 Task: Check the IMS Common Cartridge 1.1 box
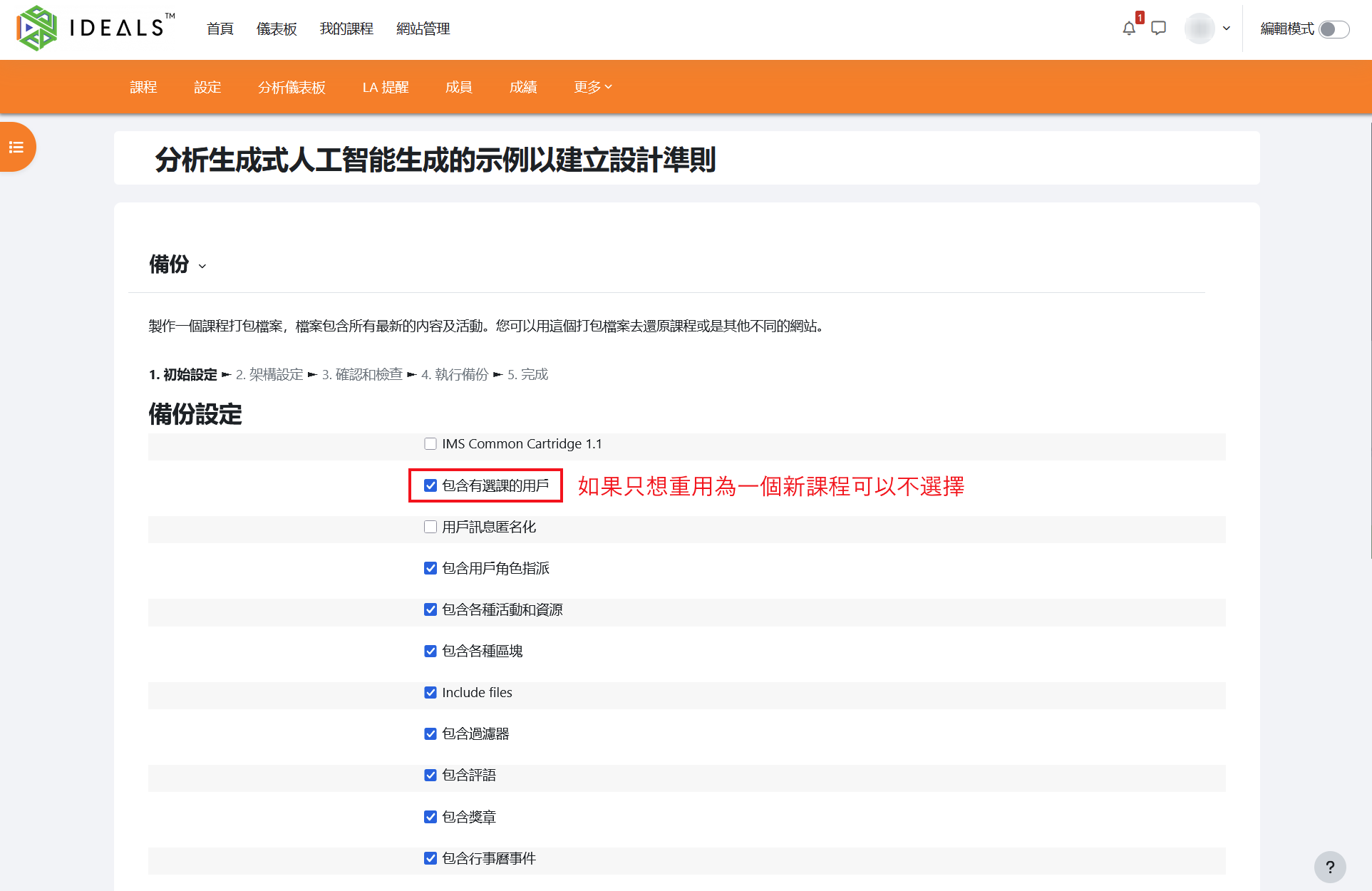[x=430, y=444]
